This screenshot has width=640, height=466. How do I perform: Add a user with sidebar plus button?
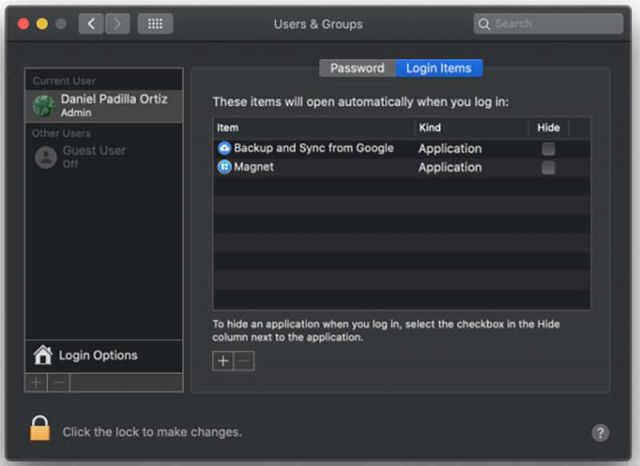tap(37, 383)
